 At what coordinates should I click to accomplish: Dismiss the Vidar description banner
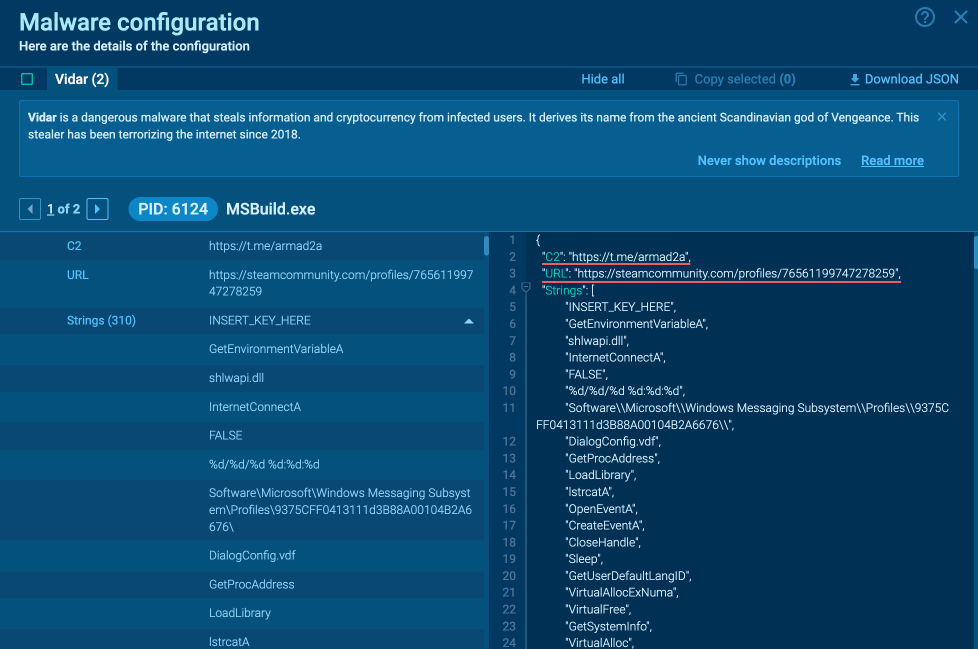tap(941, 117)
